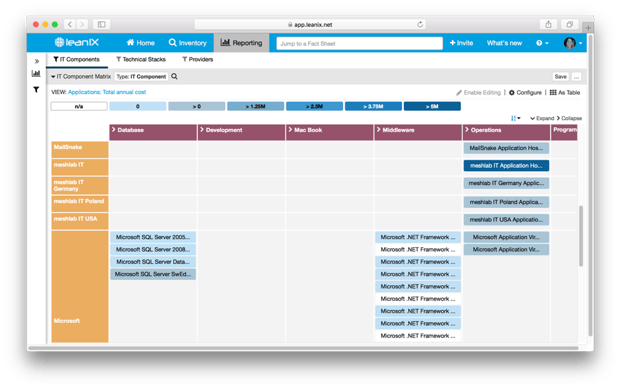Reload the page with the refresh icon
620x389 pixels.
click(x=420, y=25)
